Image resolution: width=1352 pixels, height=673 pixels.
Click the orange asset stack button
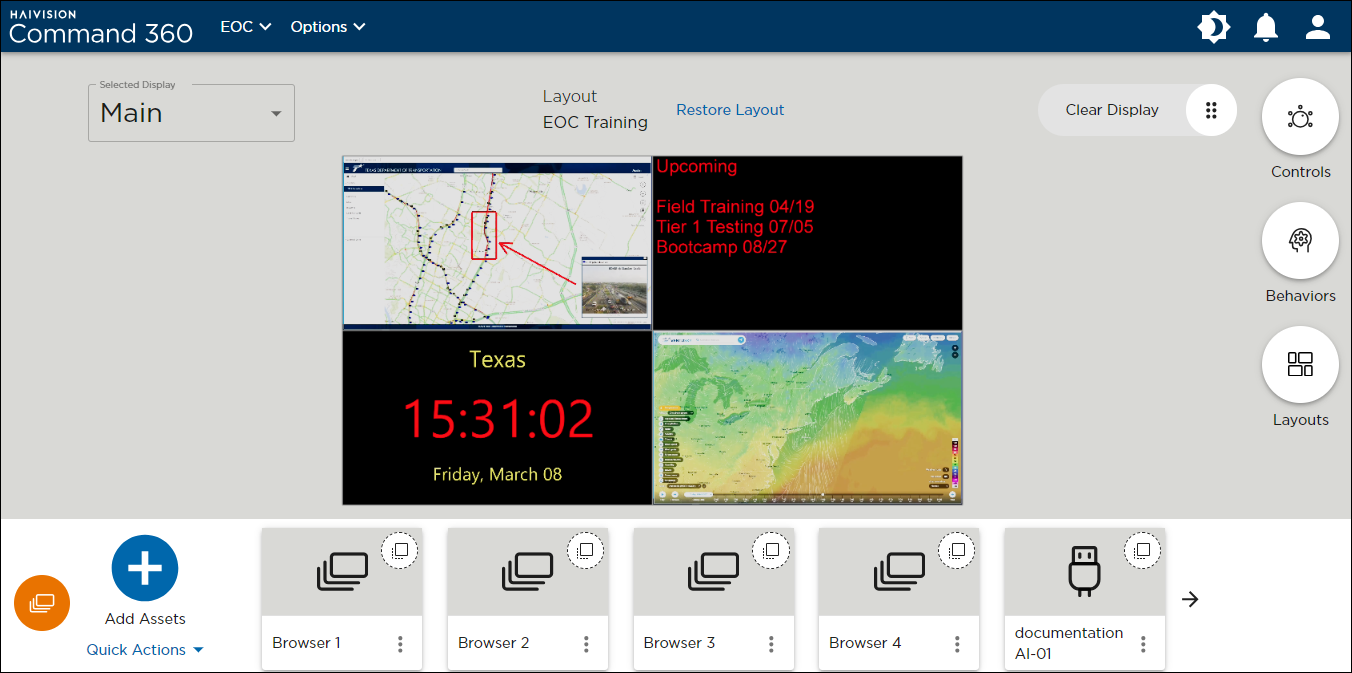click(x=42, y=603)
